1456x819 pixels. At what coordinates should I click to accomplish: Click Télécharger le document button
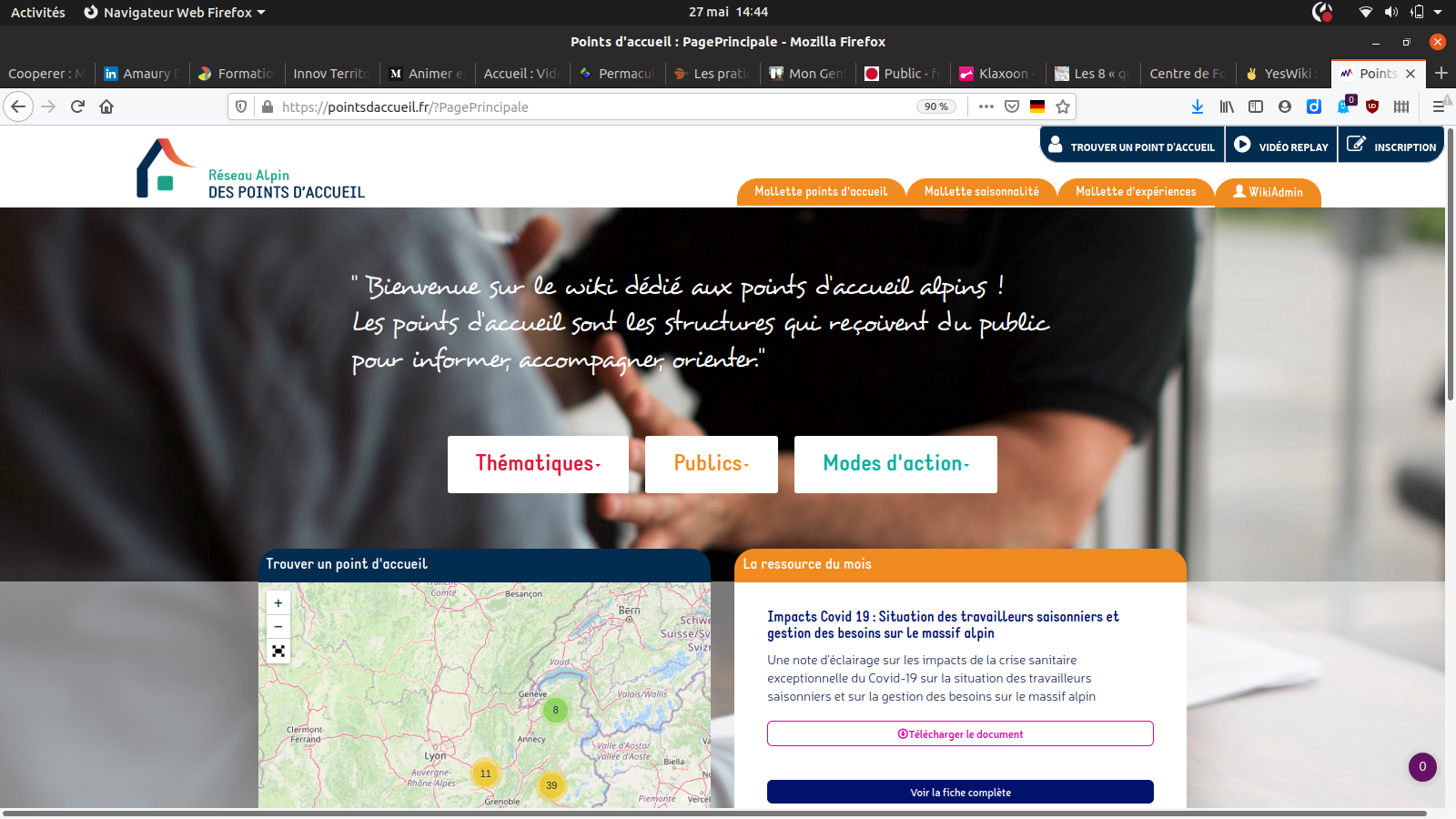coord(960,733)
